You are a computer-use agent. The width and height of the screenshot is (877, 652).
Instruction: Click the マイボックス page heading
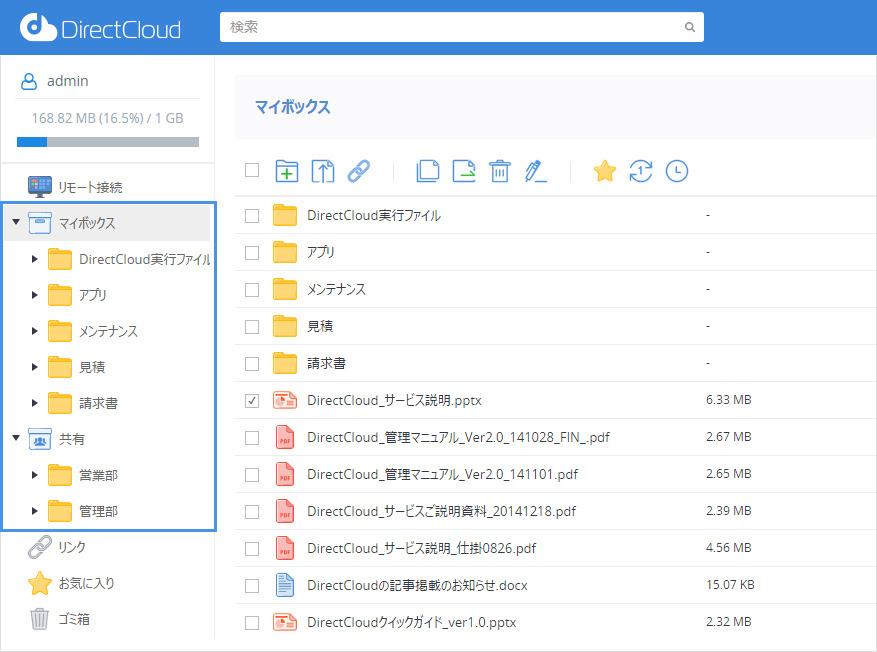[x=293, y=107]
